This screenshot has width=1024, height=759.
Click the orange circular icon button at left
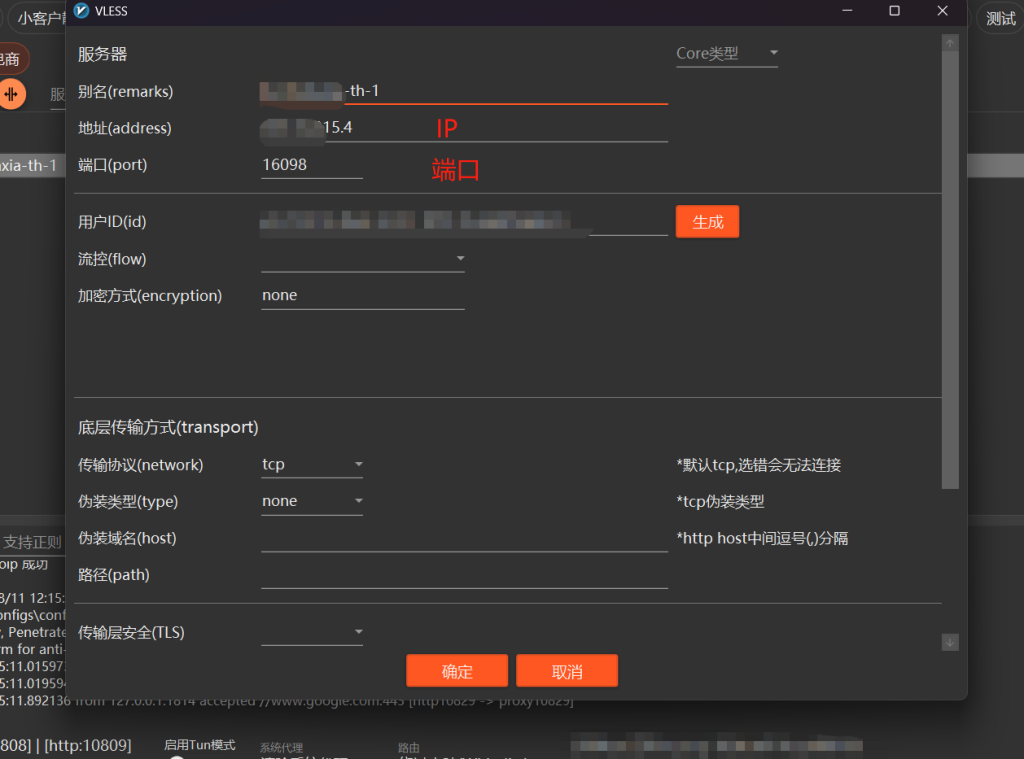pos(11,94)
